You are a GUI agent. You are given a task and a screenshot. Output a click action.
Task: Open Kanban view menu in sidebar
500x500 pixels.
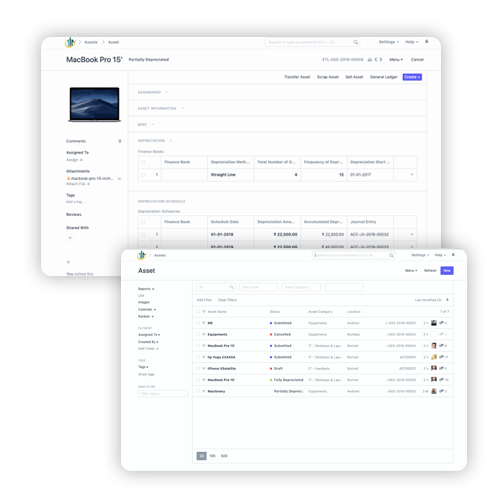[x=146, y=316]
